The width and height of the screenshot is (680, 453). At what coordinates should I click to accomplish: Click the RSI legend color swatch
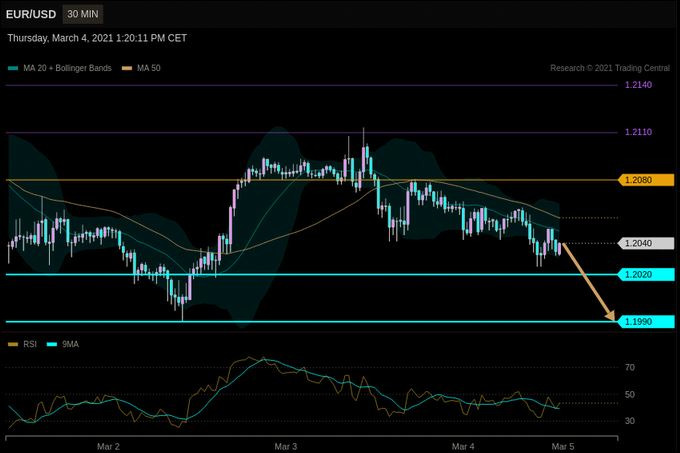point(13,344)
